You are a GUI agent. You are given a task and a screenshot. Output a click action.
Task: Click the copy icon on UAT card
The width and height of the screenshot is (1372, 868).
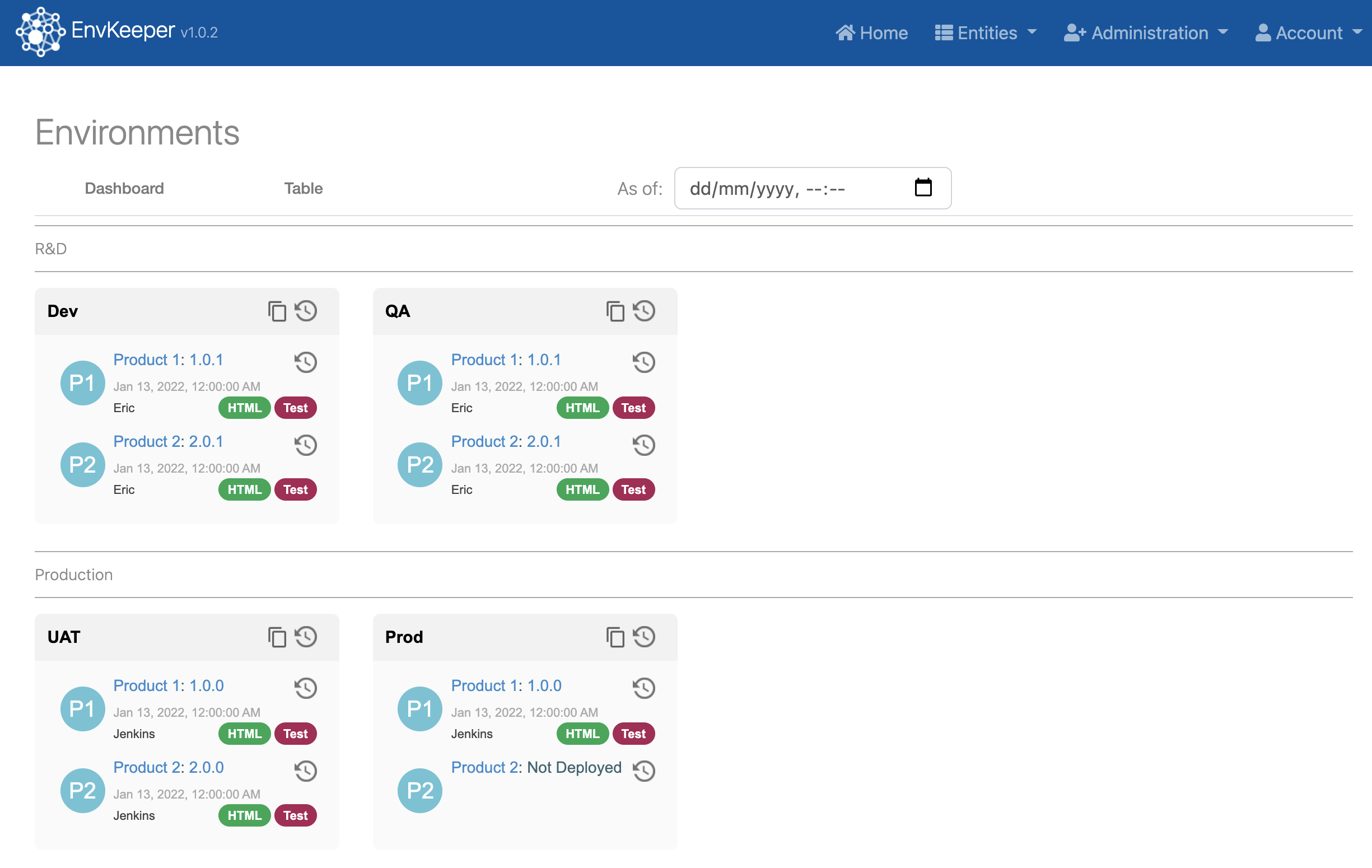(277, 637)
